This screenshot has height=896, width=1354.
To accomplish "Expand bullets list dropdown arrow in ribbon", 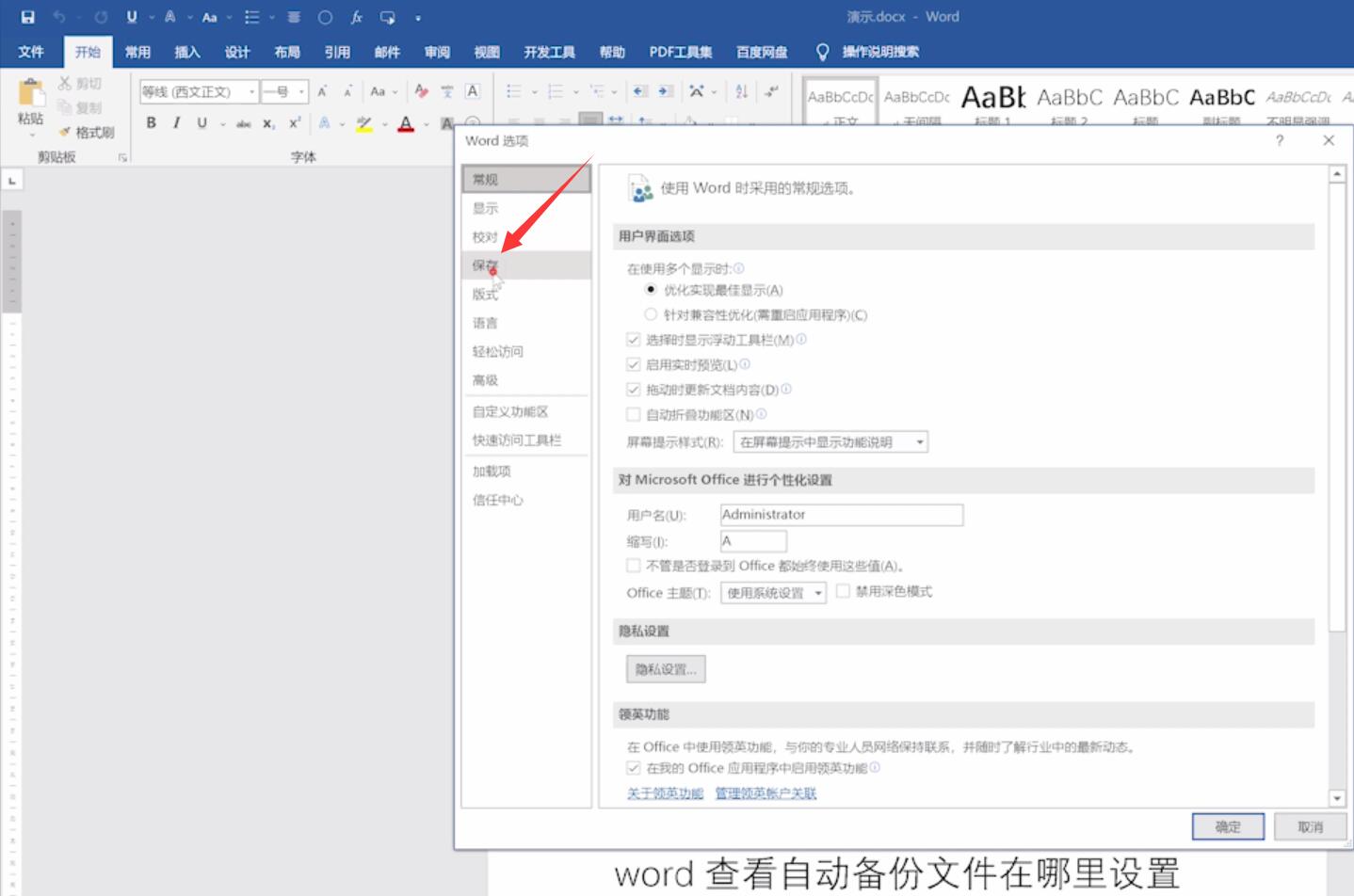I will pos(534,91).
